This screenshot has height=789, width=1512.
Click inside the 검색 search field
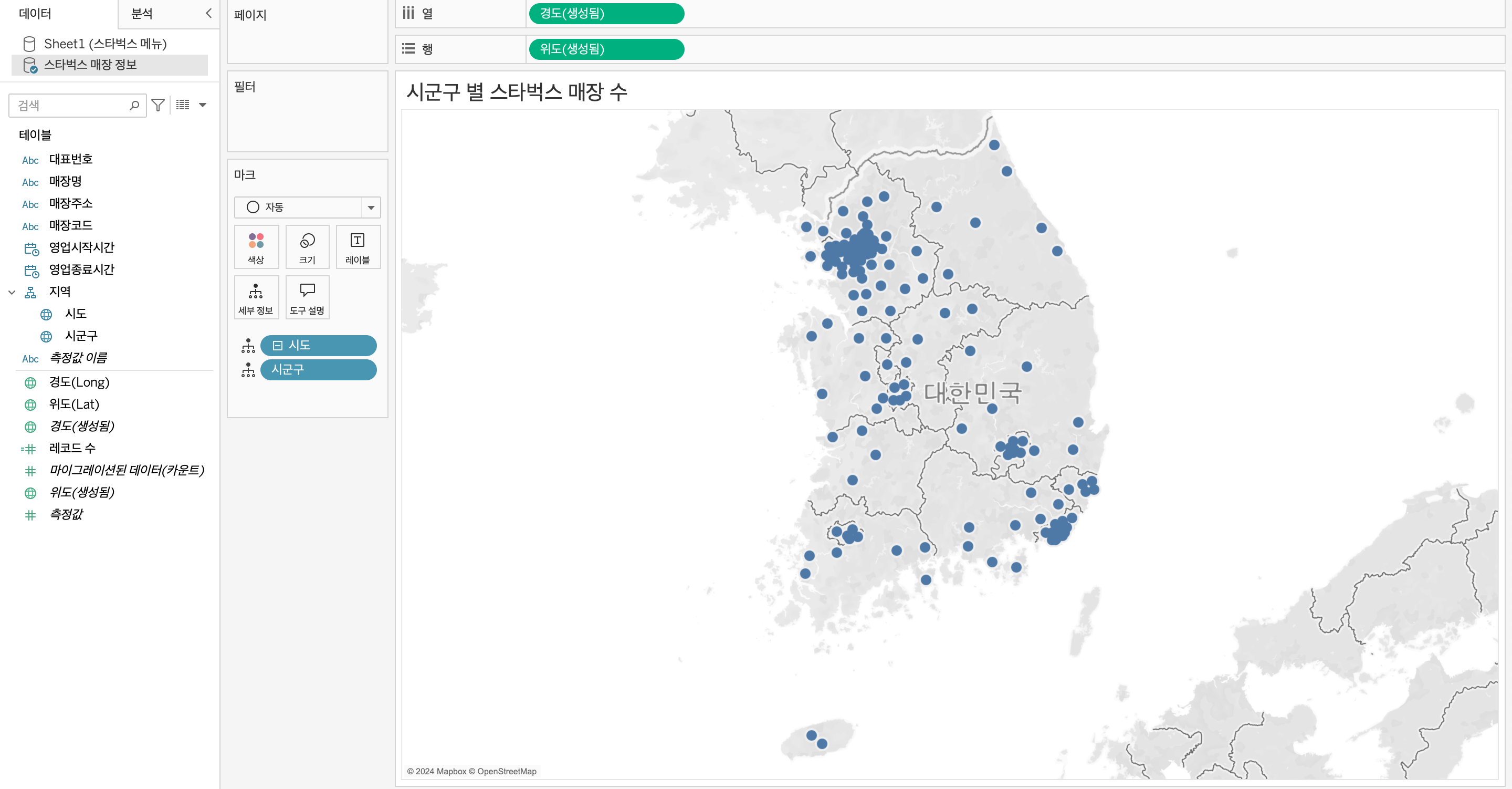click(x=70, y=105)
